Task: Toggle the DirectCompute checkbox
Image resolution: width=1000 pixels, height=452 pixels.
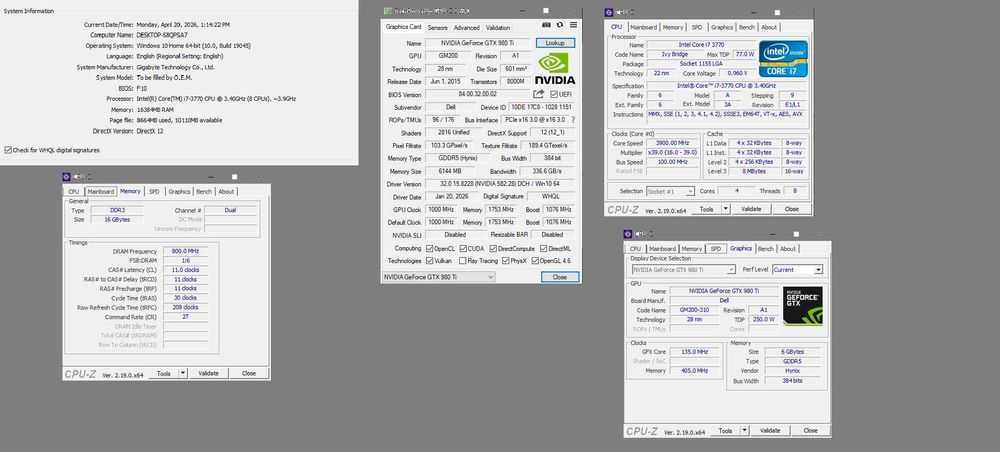Action: pos(492,249)
